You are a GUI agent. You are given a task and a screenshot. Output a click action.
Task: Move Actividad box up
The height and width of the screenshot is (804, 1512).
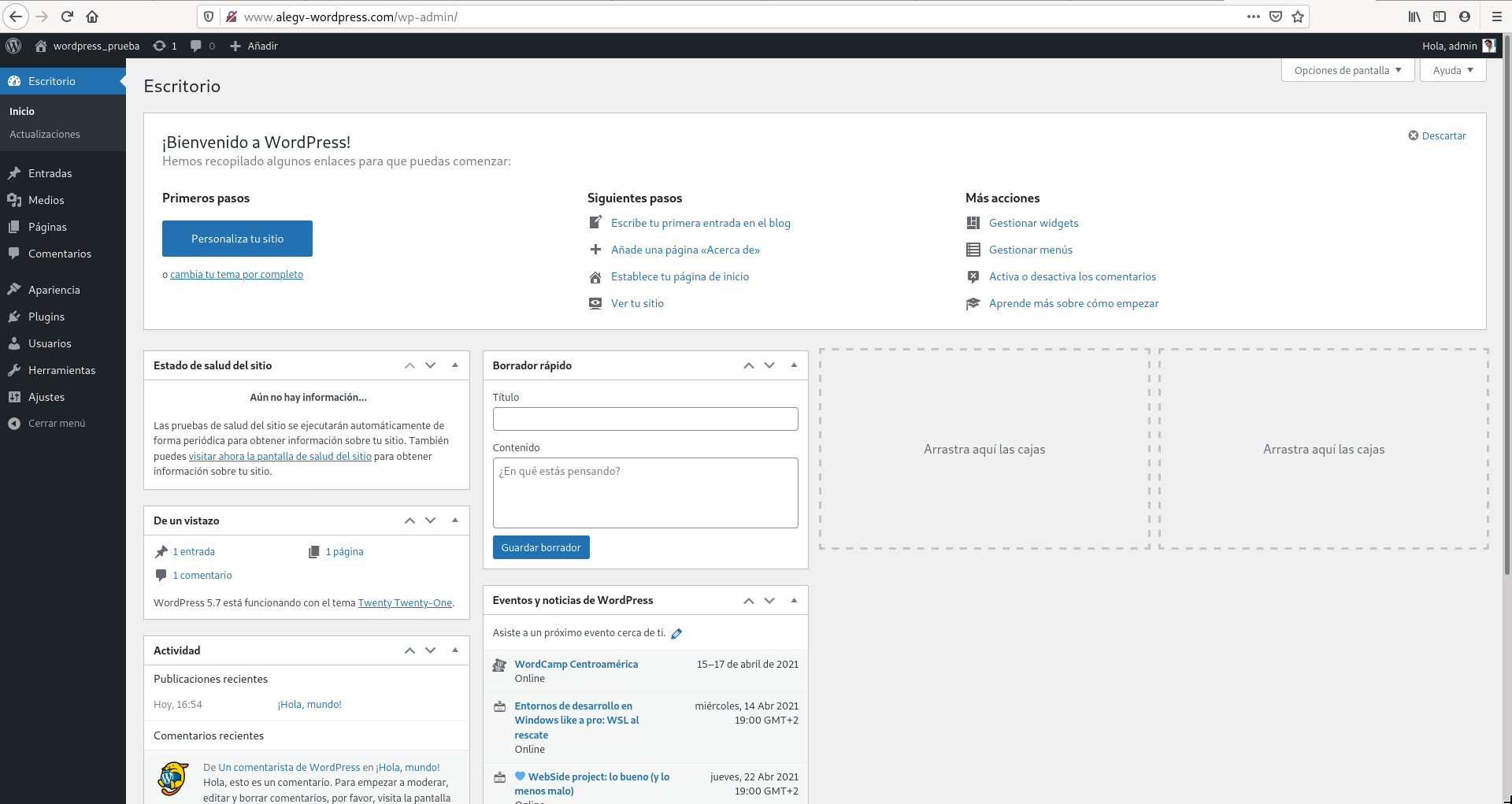pos(409,650)
